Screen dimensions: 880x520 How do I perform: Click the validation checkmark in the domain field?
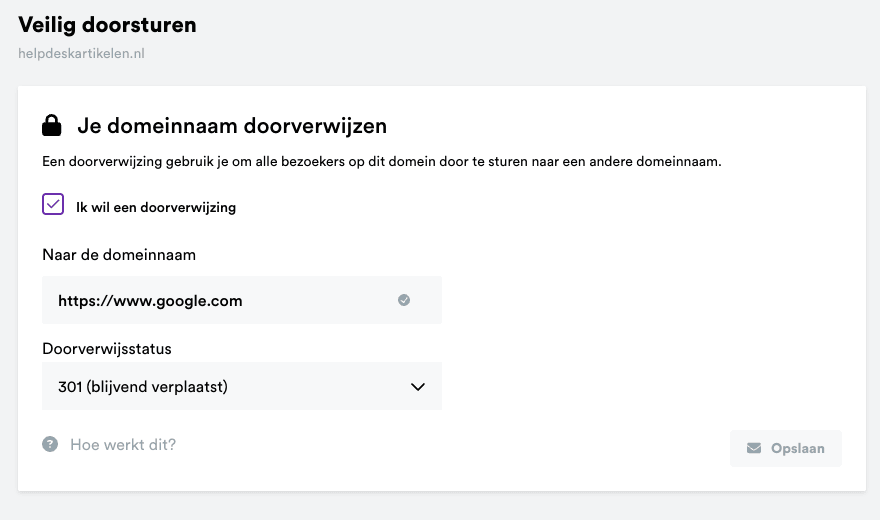(404, 300)
